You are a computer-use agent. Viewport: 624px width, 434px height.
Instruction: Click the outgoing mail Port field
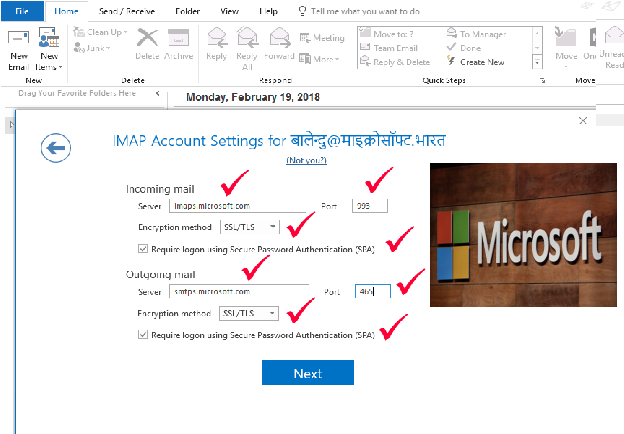click(x=373, y=291)
